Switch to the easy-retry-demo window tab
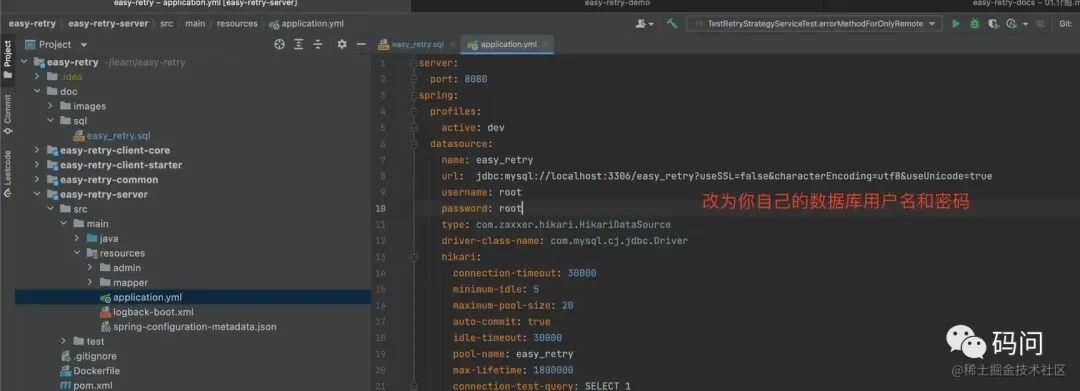This screenshot has height=391, width=1080. pos(617,3)
